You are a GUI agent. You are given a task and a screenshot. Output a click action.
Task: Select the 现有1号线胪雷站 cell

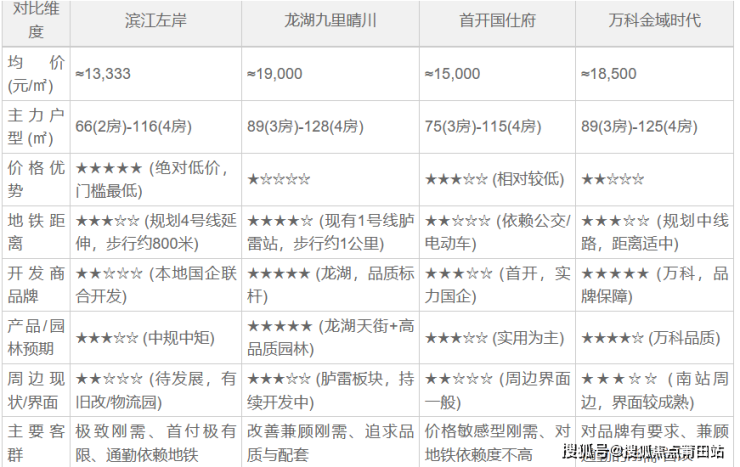click(x=330, y=232)
